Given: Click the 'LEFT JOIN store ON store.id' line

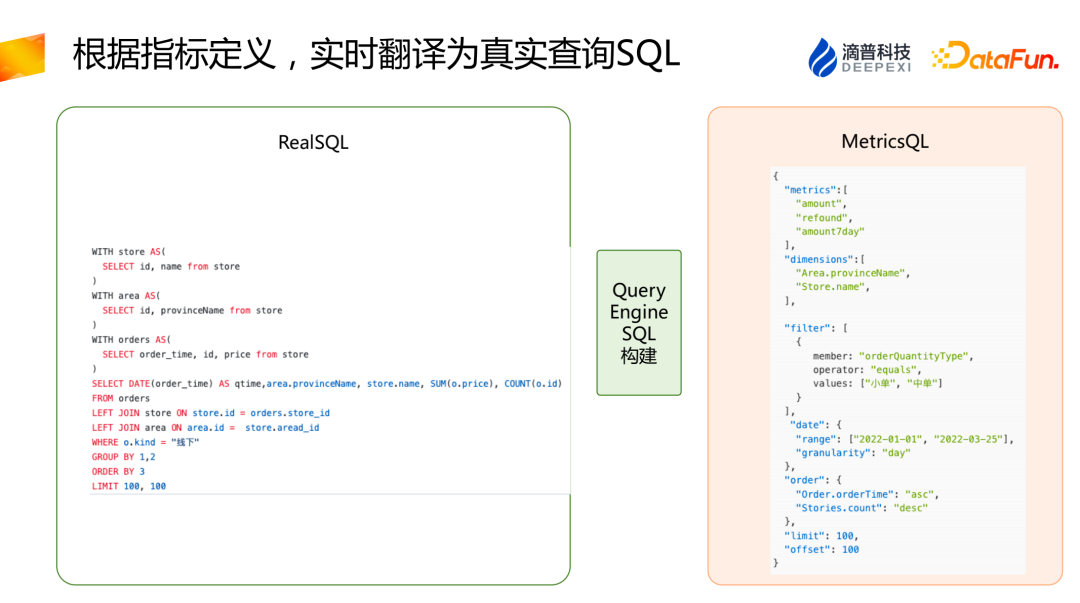Looking at the screenshot, I should 211,413.
